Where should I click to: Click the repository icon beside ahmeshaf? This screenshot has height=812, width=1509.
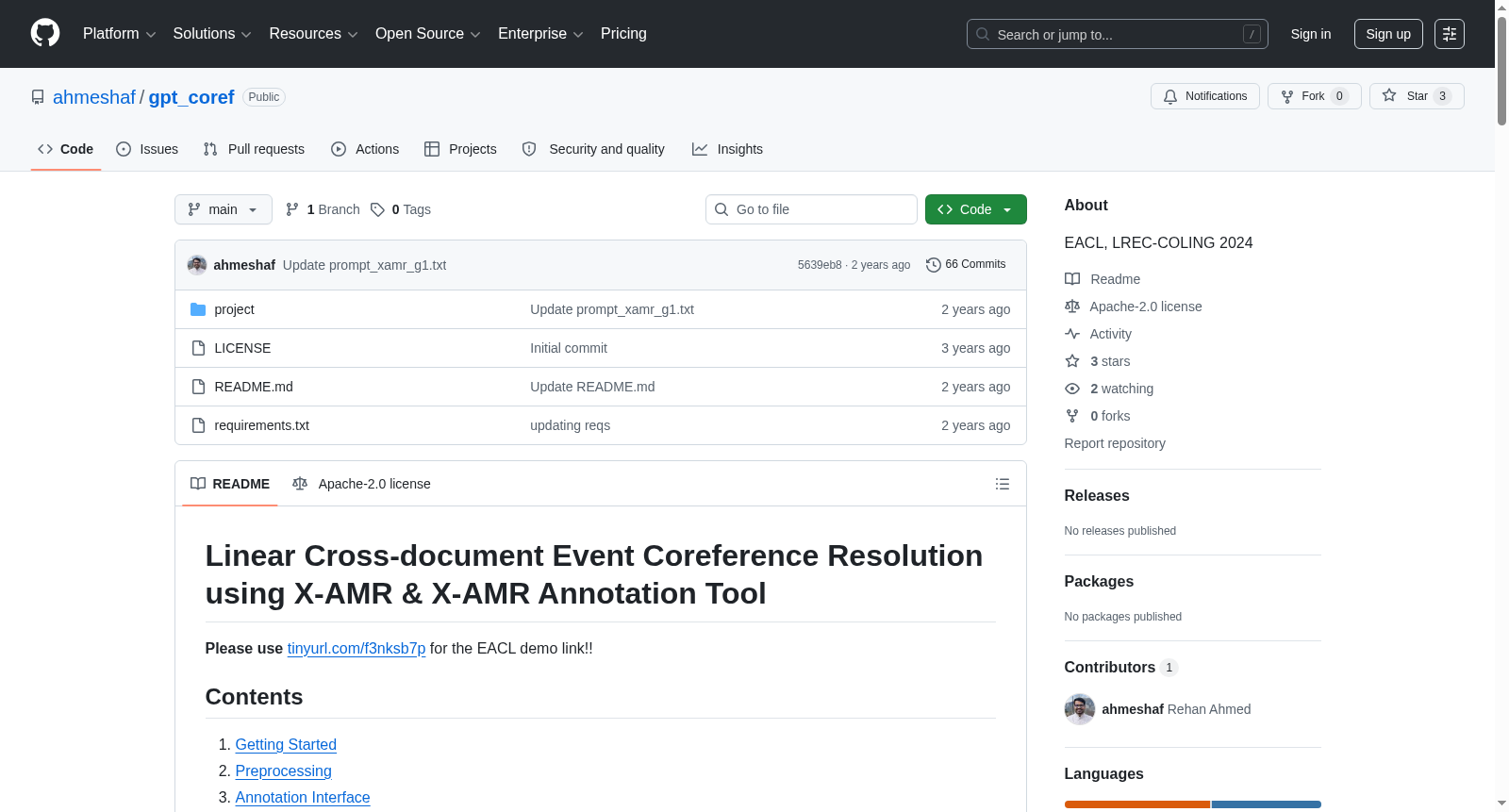tap(38, 97)
